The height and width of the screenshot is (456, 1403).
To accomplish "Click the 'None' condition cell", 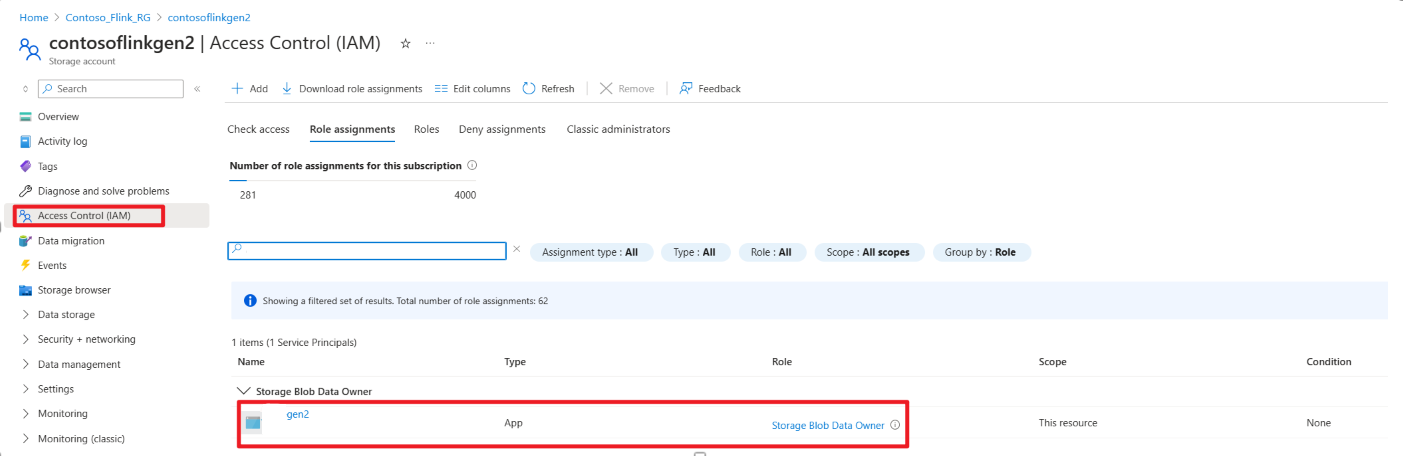I will (x=1318, y=423).
